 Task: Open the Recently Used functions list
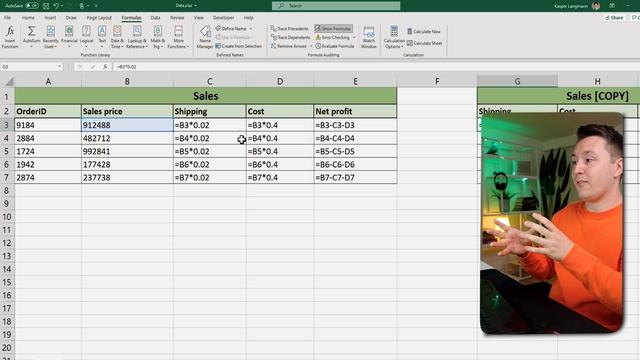(50, 37)
